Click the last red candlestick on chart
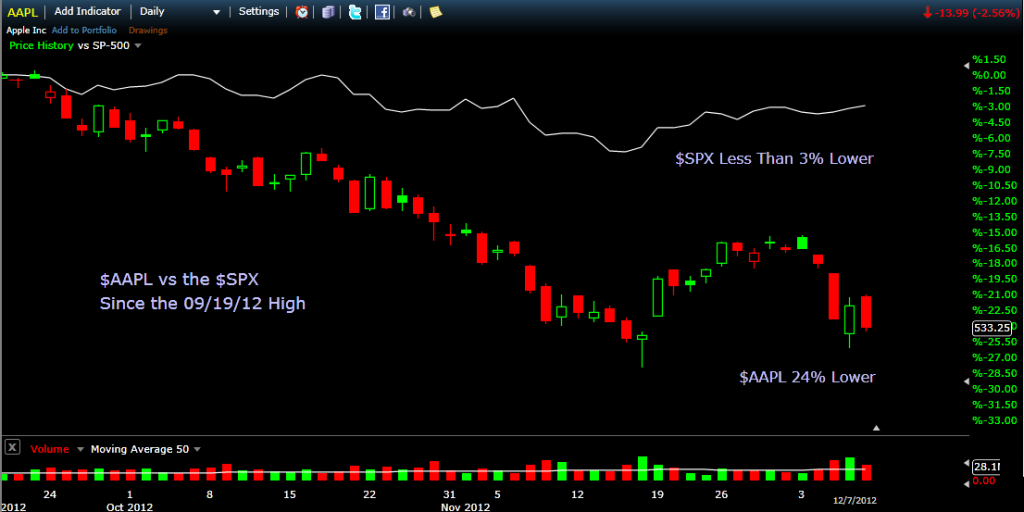 click(866, 312)
